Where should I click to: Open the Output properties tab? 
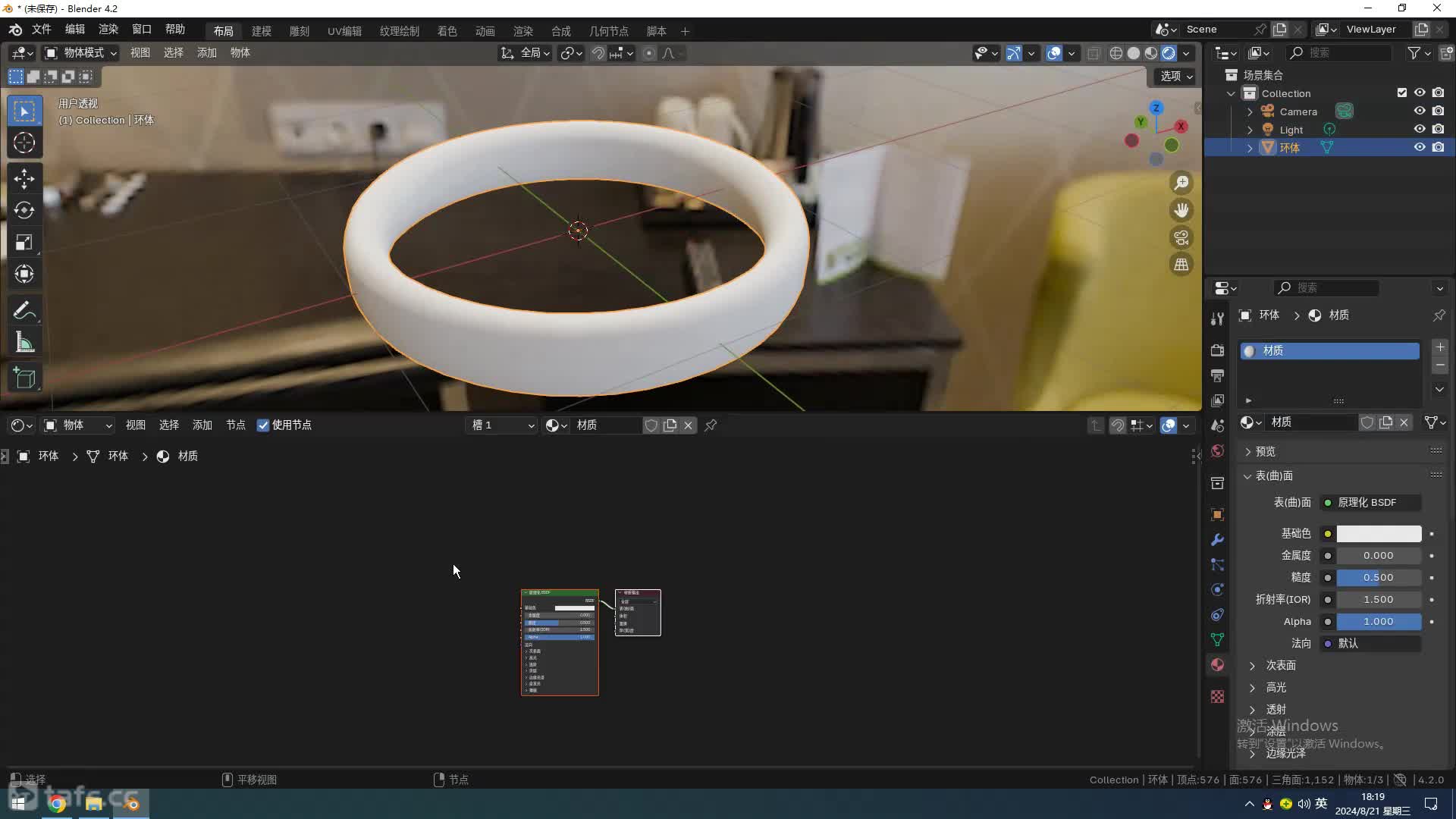tap(1217, 375)
